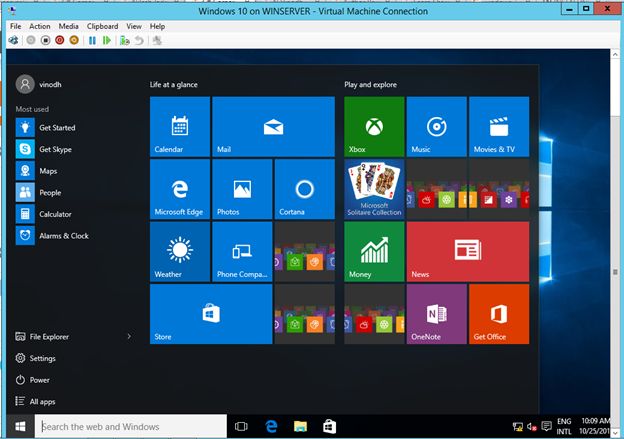624x439 pixels.
Task: Open Microsoft Solitaire Collection tile
Action: click(374, 189)
